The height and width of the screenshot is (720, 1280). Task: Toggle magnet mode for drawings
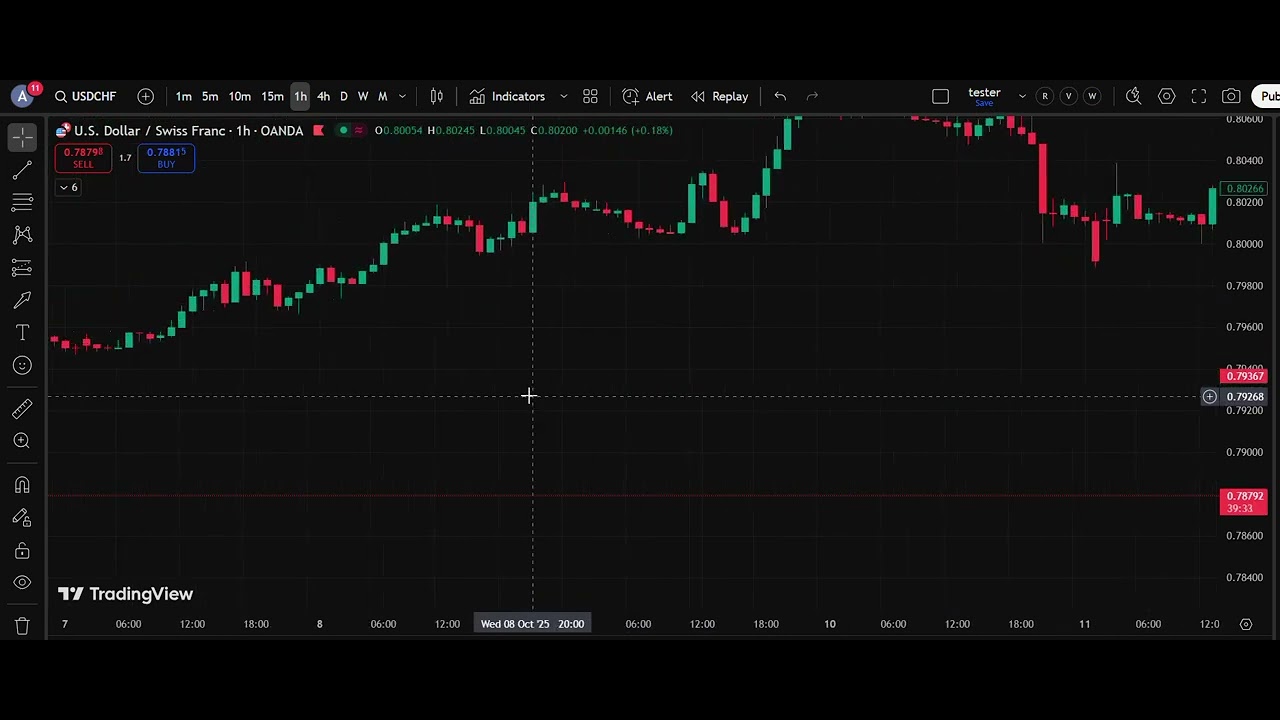coord(22,485)
